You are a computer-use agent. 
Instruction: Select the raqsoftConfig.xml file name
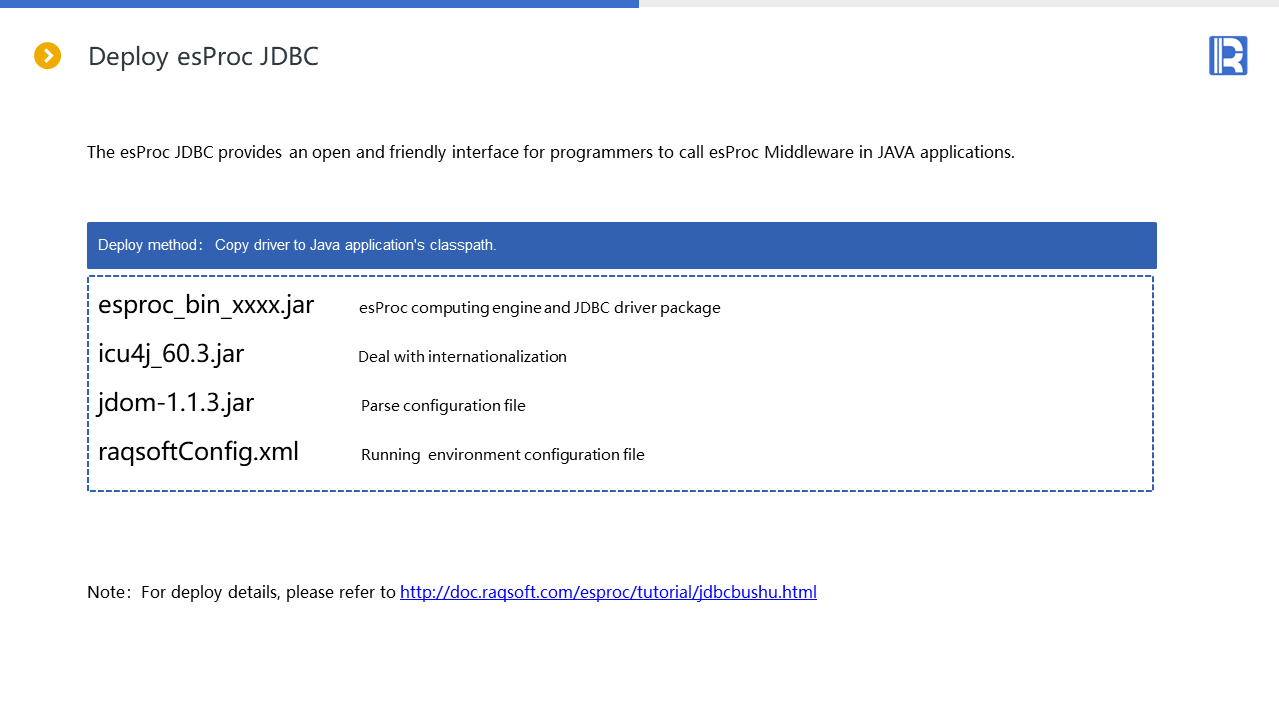click(x=198, y=451)
